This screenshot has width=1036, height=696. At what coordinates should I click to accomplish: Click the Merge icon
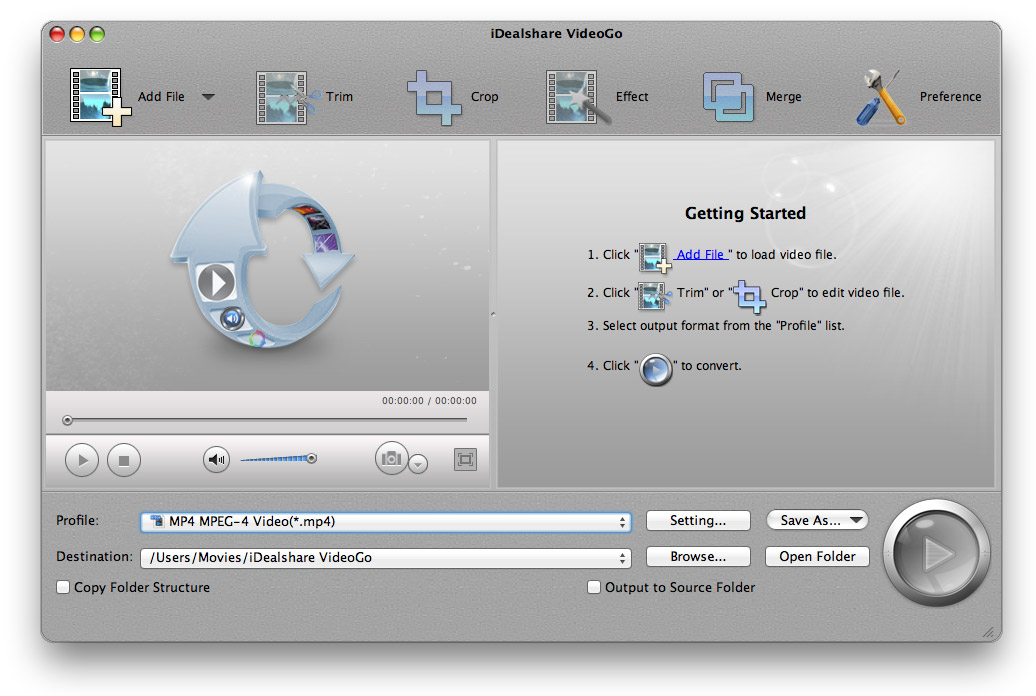(728, 97)
